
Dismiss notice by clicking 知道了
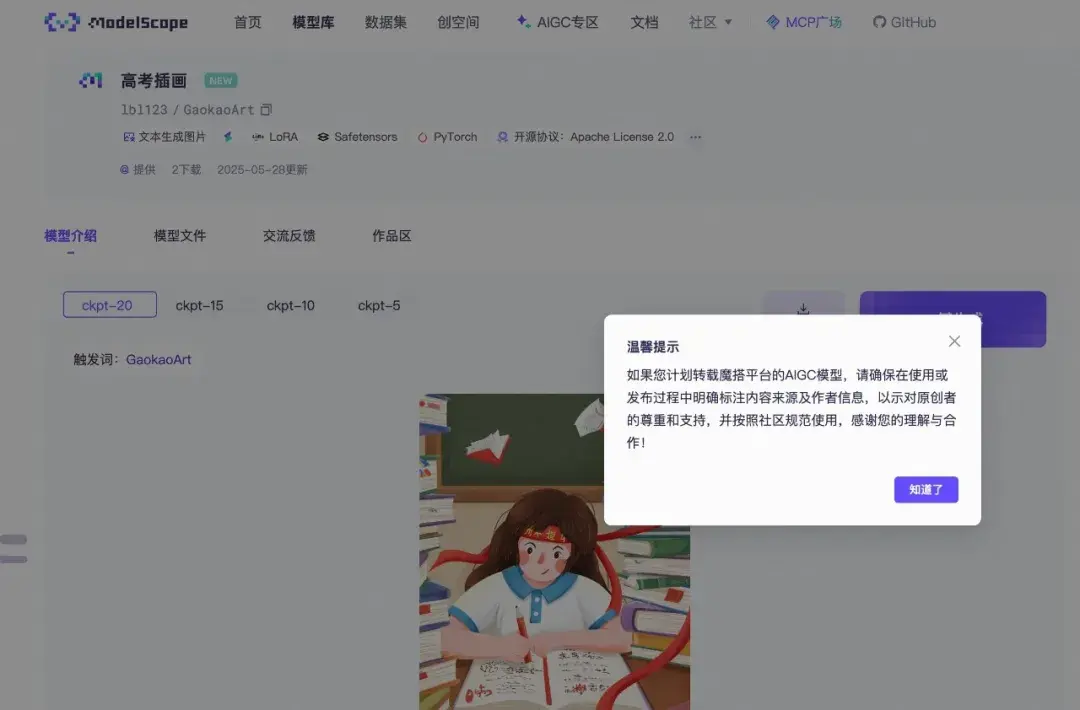(925, 490)
